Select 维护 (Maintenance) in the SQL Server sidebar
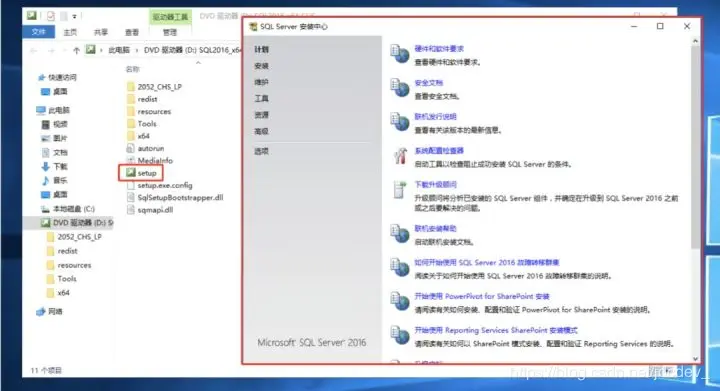Viewport: 720px width, 391px height. (261, 82)
